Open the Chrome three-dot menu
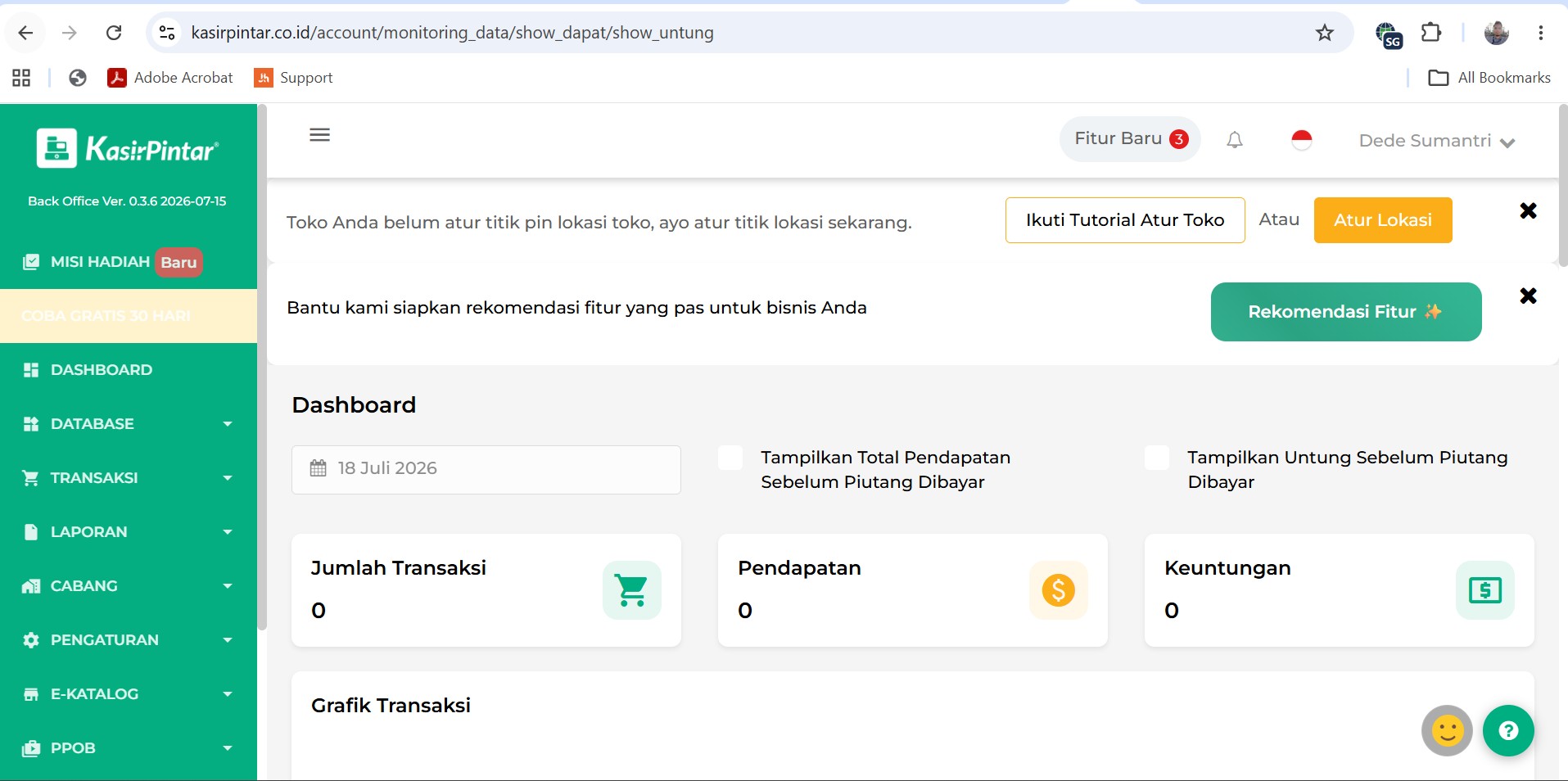Image resolution: width=1568 pixels, height=781 pixels. pos(1541,33)
